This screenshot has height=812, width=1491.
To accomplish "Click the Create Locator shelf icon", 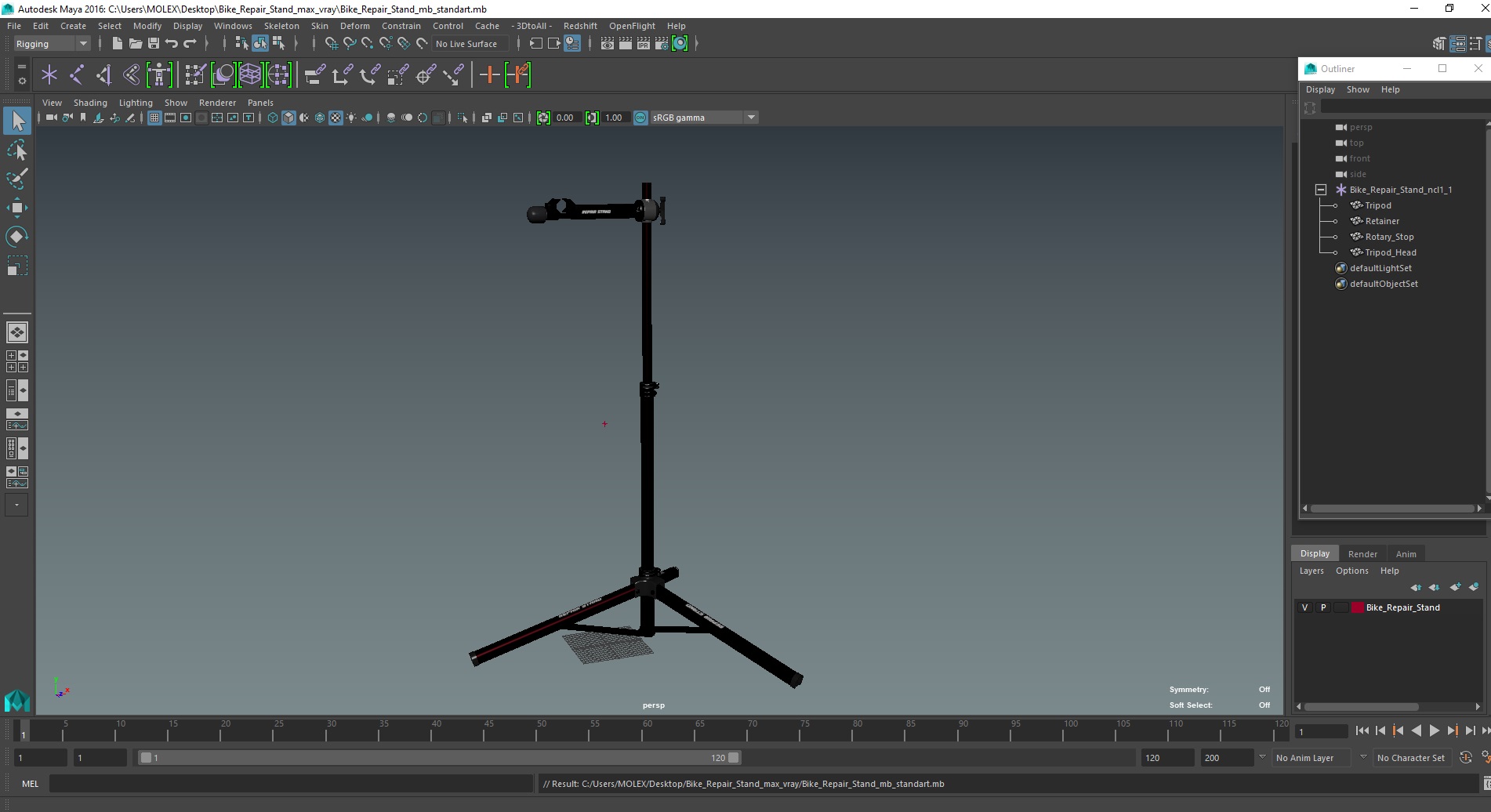I will click(x=49, y=75).
